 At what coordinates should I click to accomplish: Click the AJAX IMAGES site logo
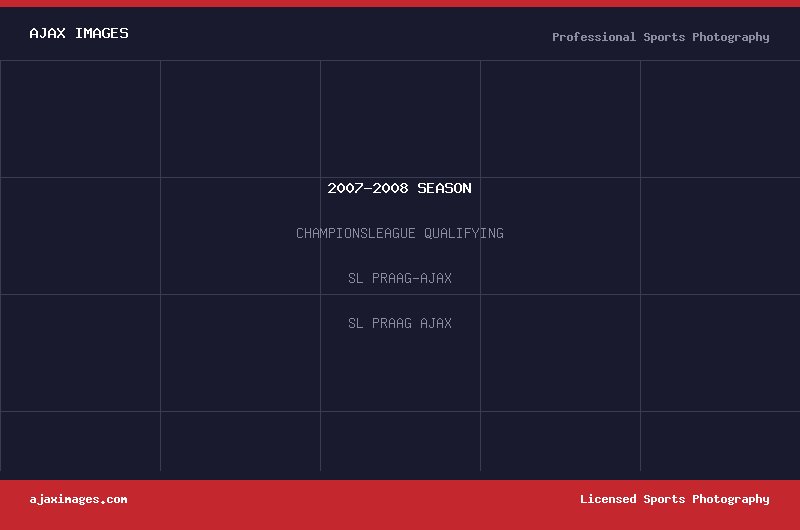click(79, 33)
